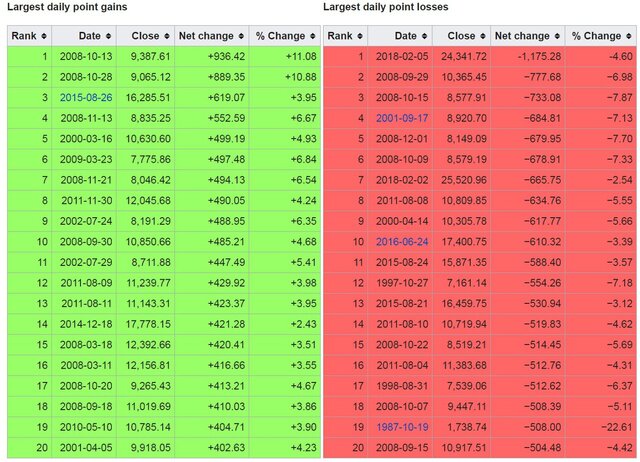The image size is (640, 462).
Task: Sort gains table by % Change
Action: (x=284, y=36)
